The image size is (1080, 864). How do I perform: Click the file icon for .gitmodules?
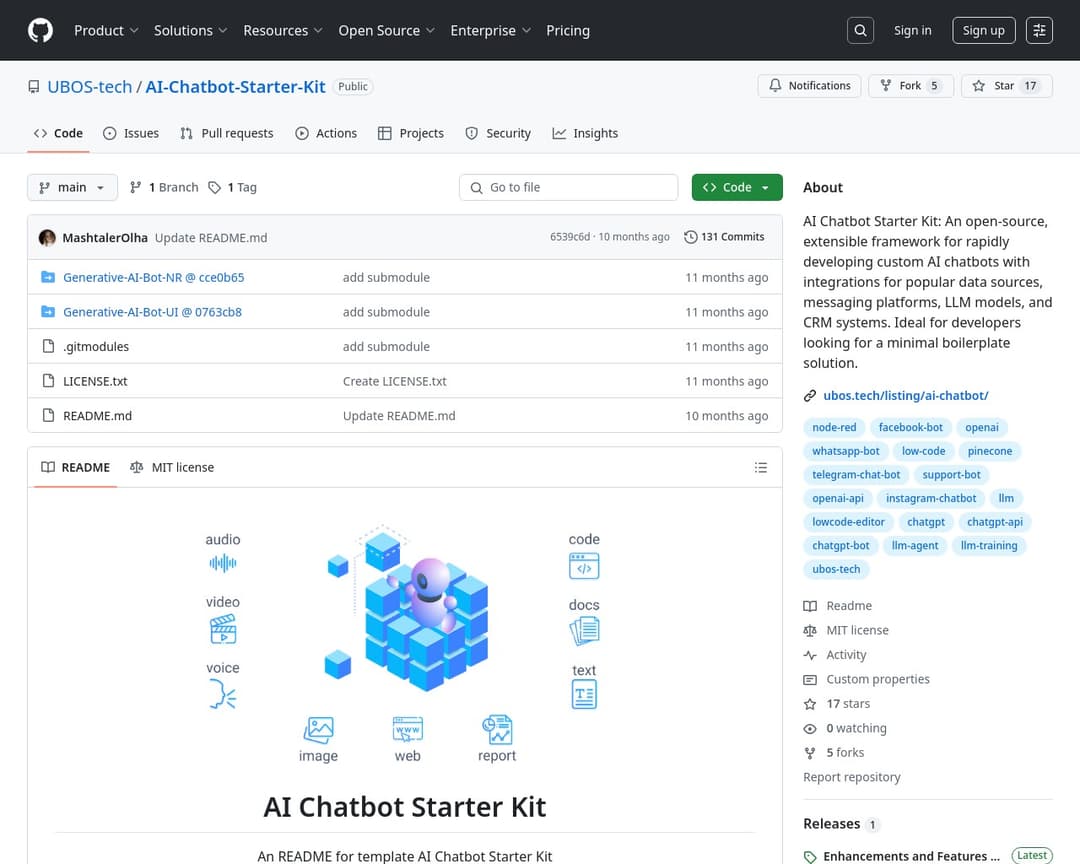(48, 346)
